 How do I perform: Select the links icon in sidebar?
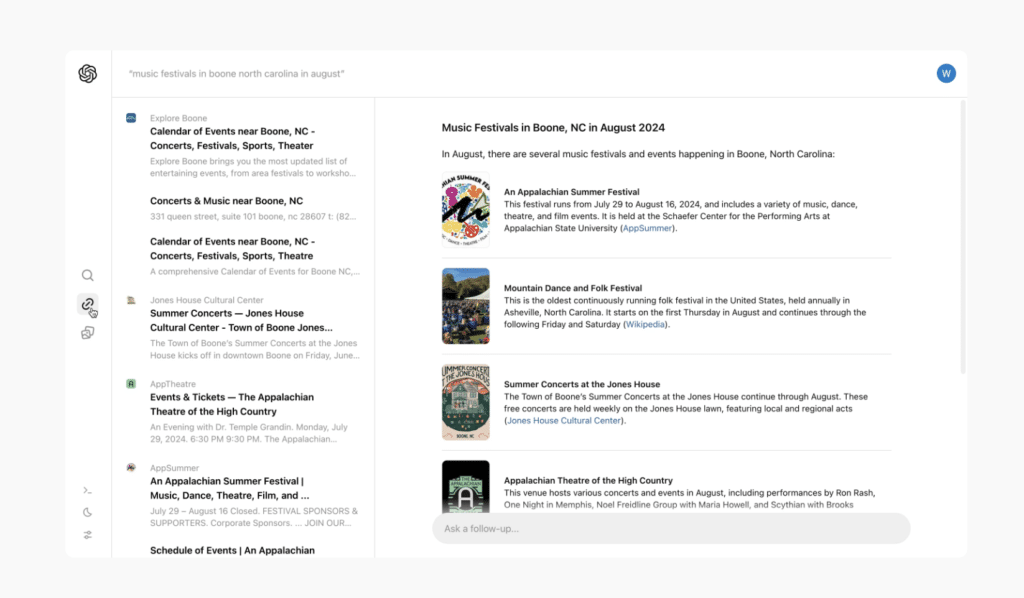coord(88,304)
